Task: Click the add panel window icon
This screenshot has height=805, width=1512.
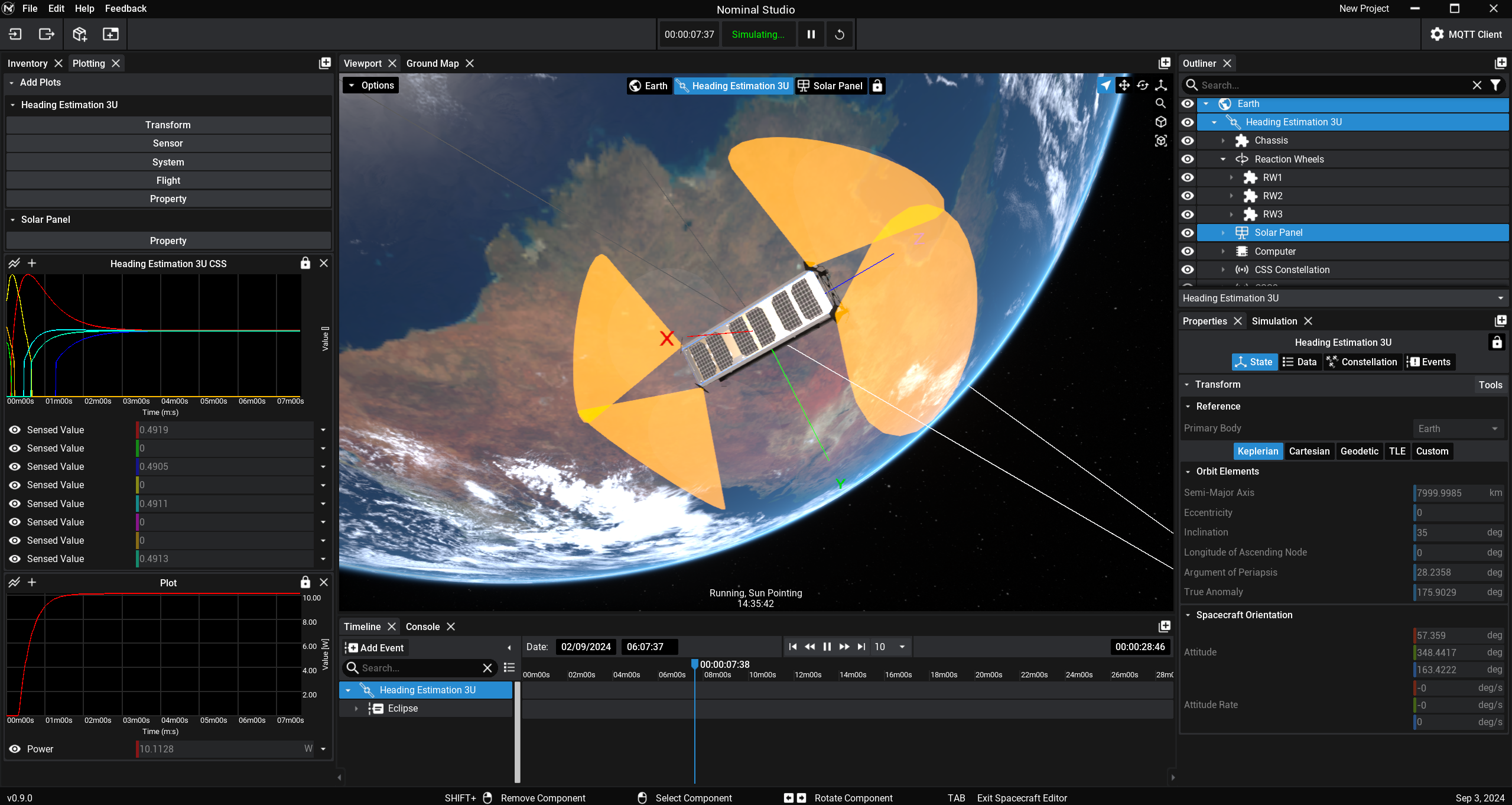Action: [x=110, y=34]
